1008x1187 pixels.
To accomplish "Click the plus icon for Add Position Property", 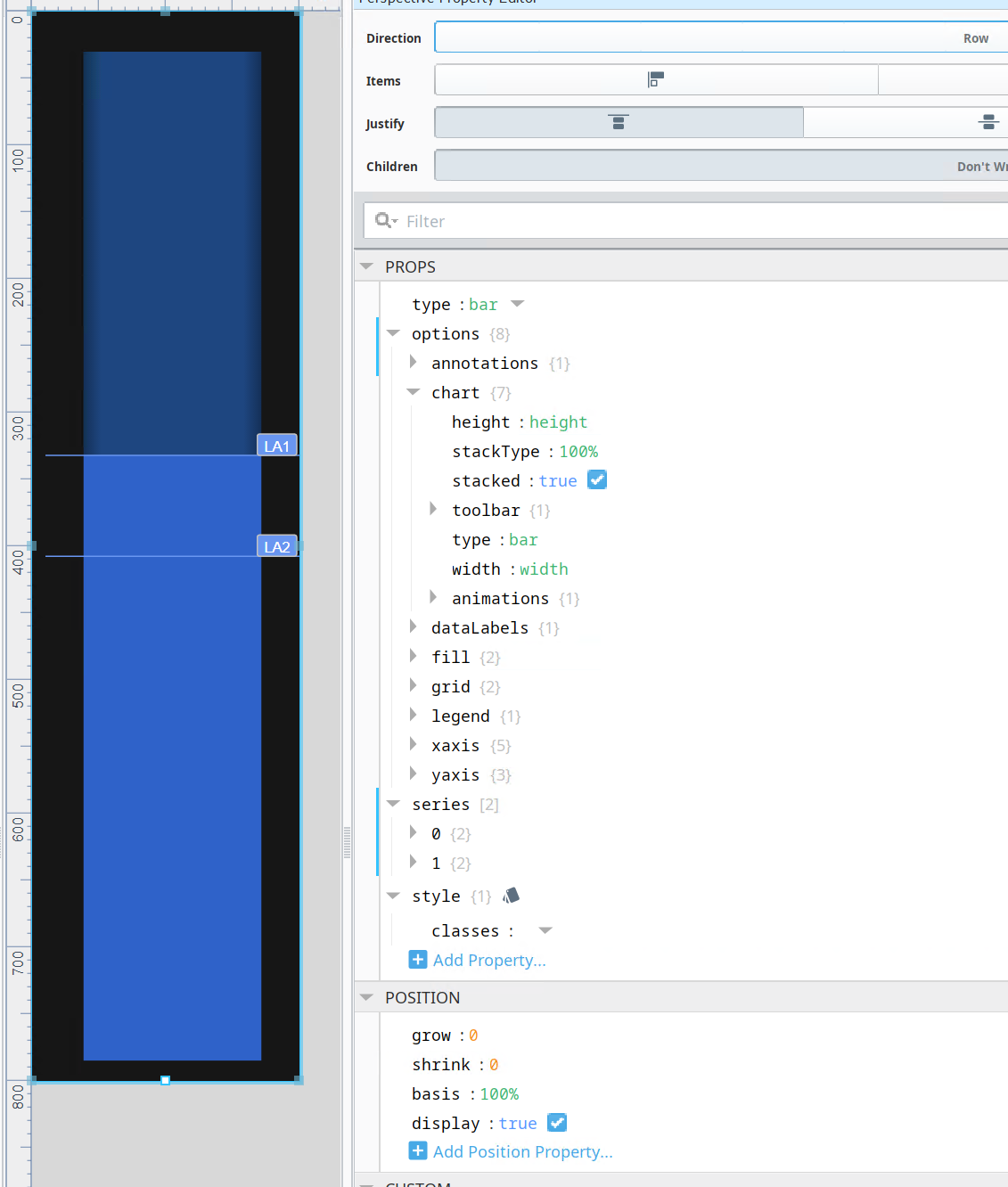I will tap(417, 1151).
